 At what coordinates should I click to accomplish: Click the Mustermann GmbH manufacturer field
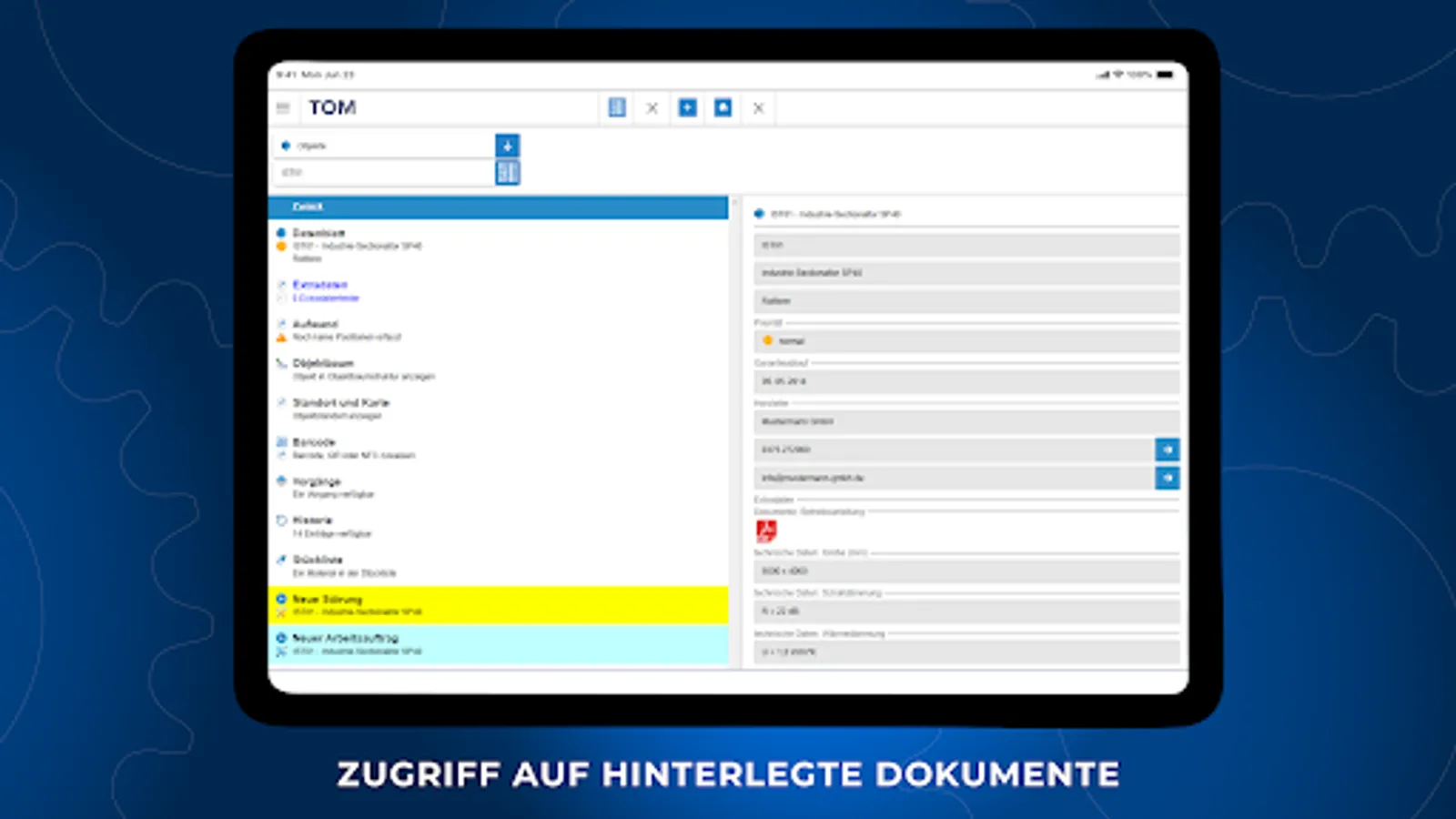point(966,421)
